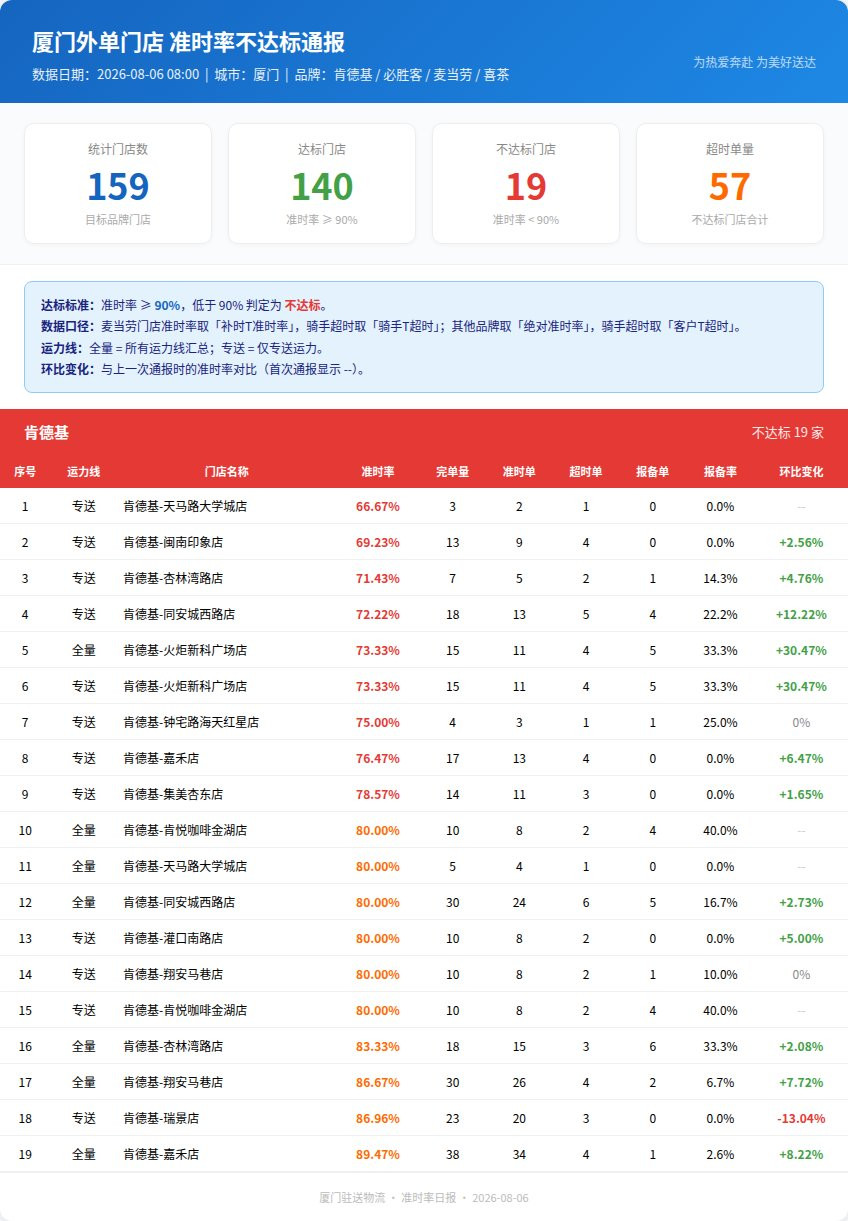Screen dimensions: 848x1221
Task: Select the 达标门店 value 140
Action: coord(322,187)
